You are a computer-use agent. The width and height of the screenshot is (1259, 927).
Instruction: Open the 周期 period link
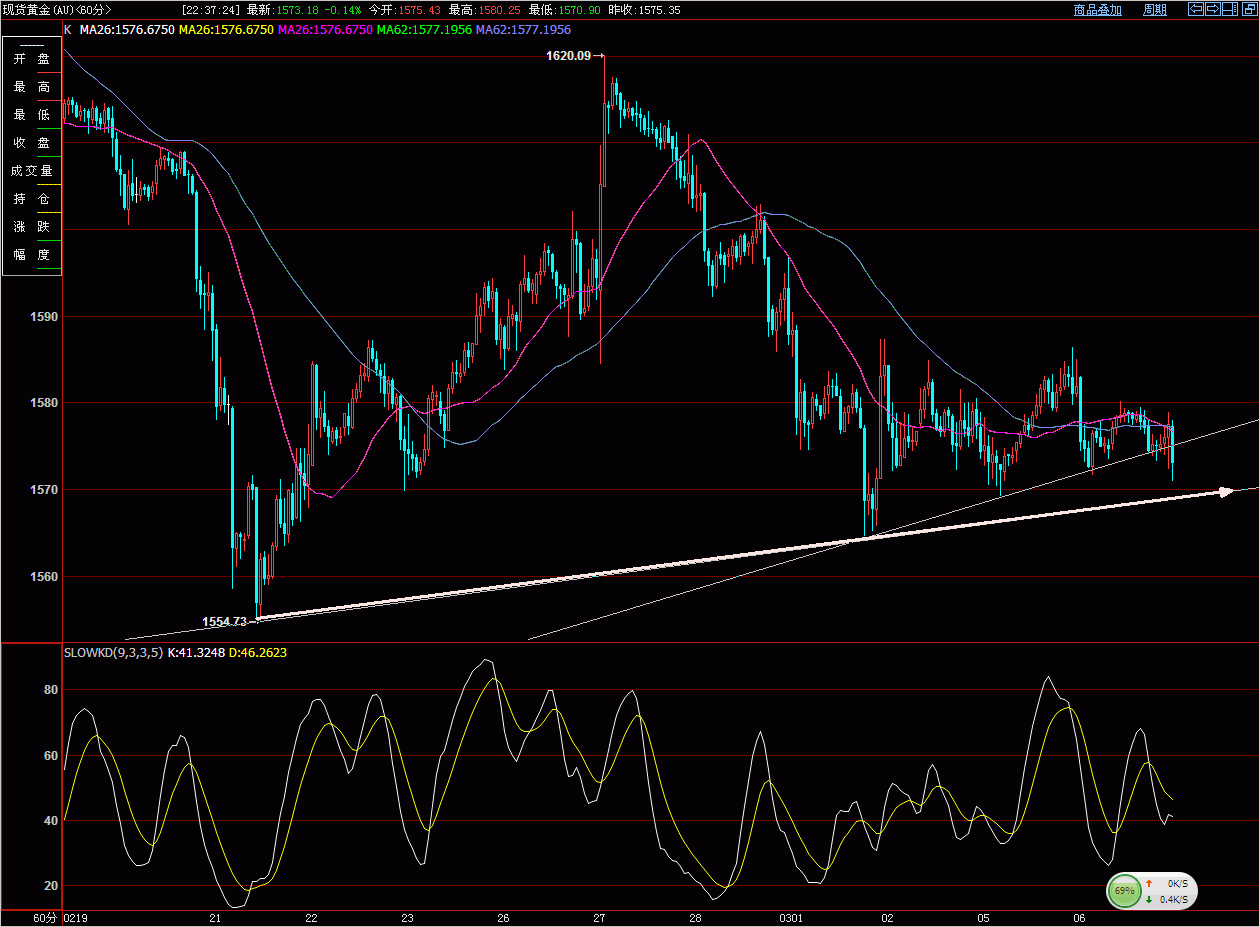[1154, 10]
